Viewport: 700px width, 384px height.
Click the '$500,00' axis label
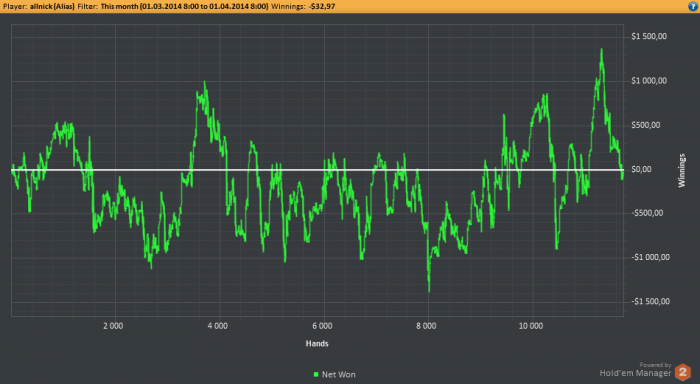coord(646,125)
